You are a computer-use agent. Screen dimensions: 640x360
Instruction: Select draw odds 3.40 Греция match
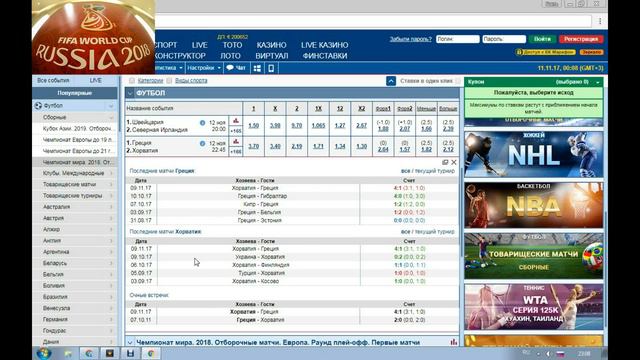tap(275, 146)
